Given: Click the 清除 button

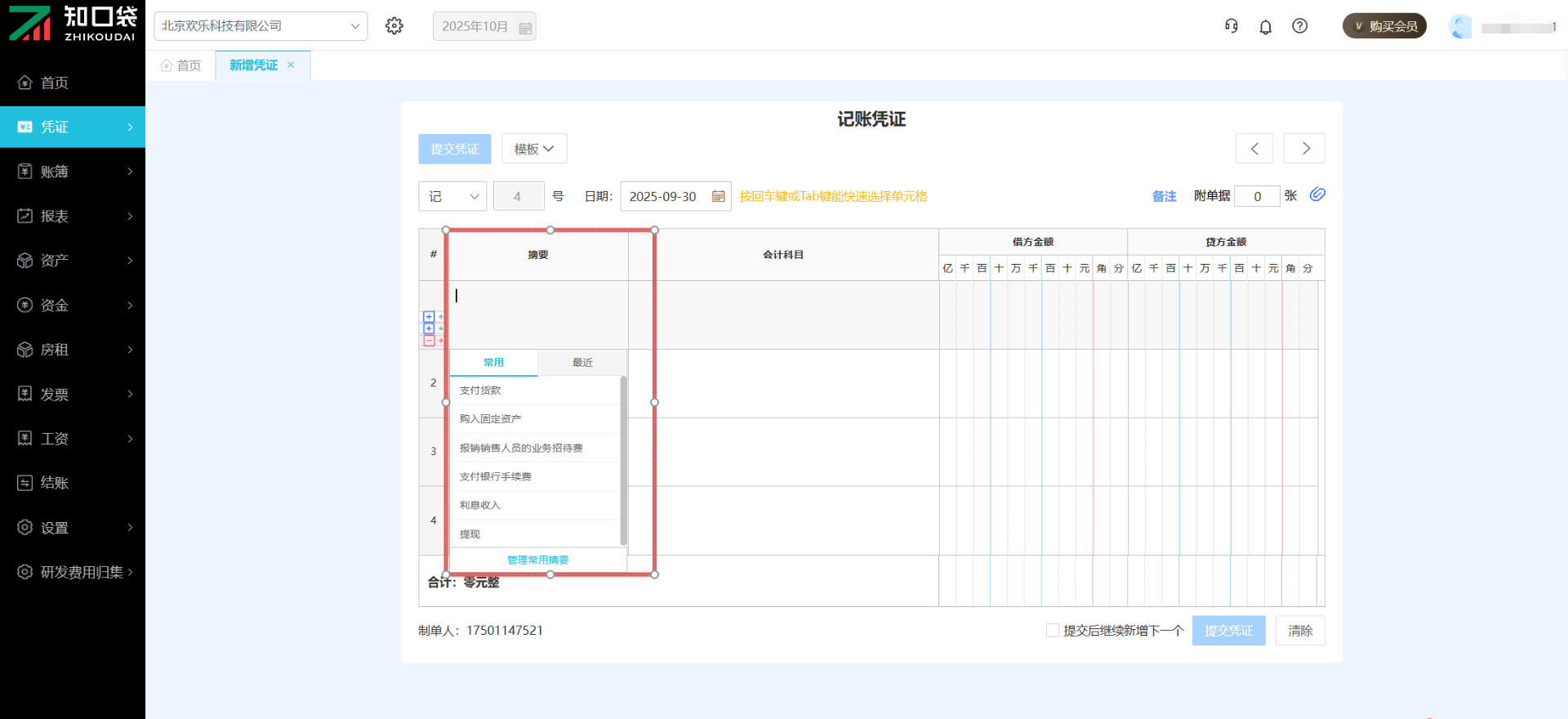Looking at the screenshot, I should tap(1300, 631).
